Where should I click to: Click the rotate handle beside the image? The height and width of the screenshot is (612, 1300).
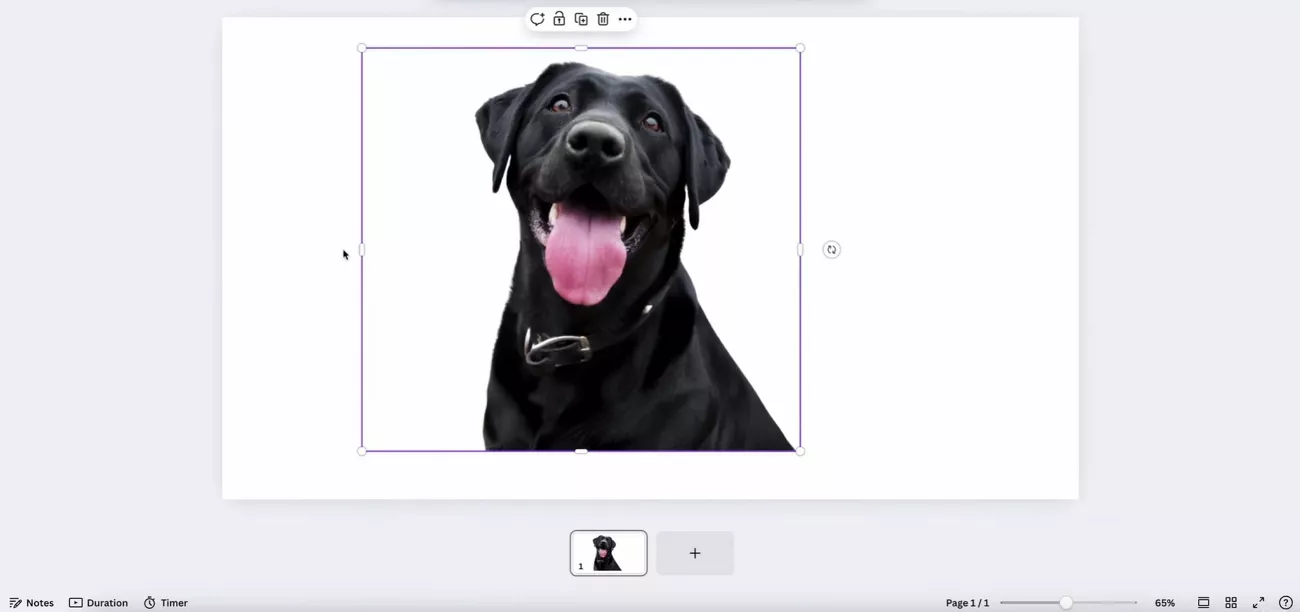click(x=831, y=249)
